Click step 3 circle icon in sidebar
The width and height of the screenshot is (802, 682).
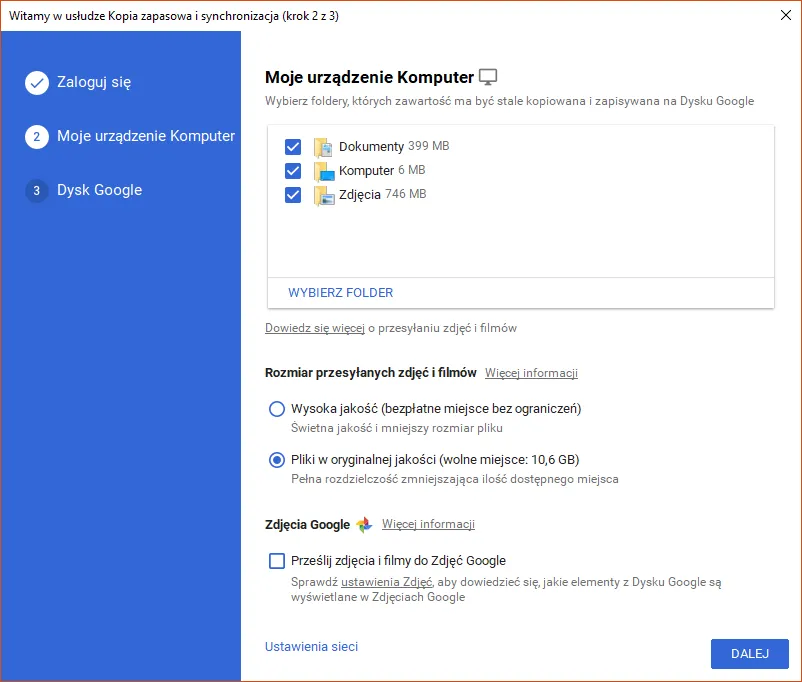point(37,191)
